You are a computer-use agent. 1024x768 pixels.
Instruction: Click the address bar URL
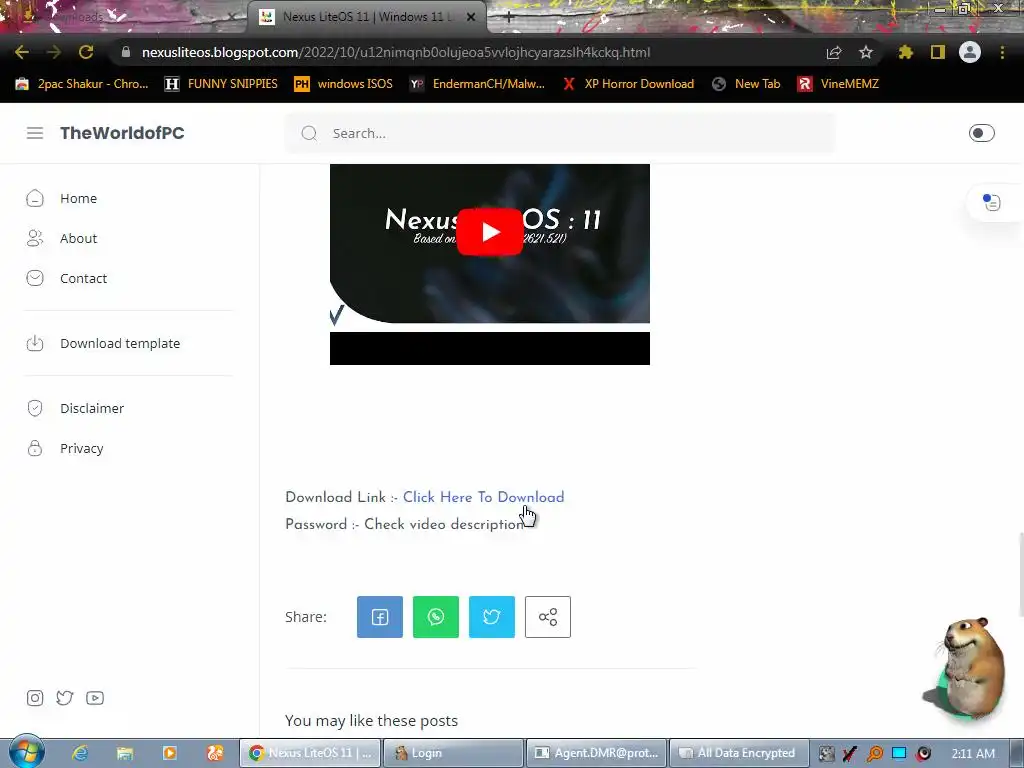pyautogui.click(x=396, y=52)
